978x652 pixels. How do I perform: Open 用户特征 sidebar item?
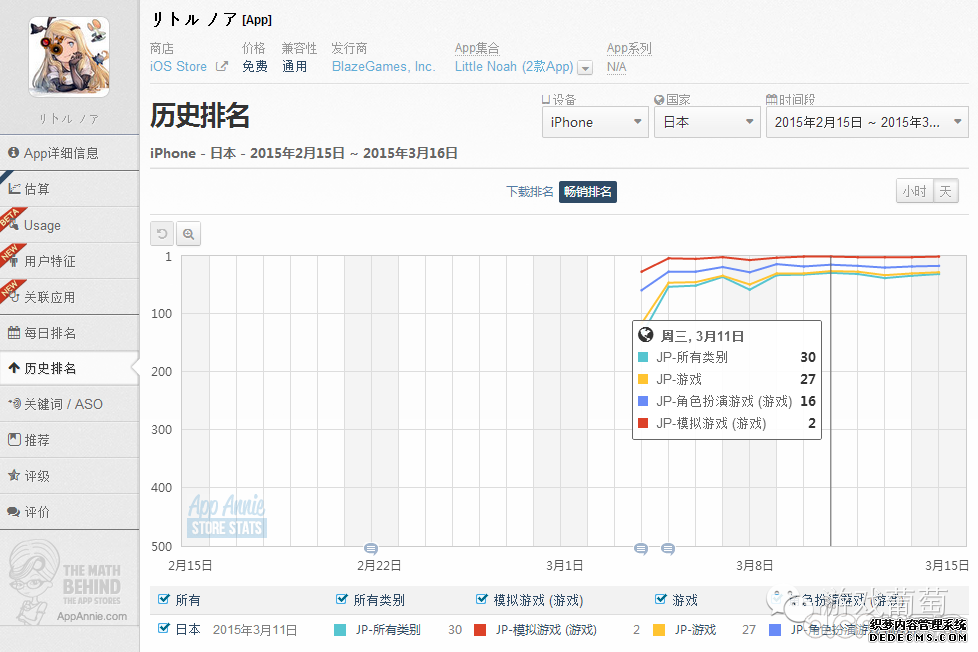click(69, 261)
